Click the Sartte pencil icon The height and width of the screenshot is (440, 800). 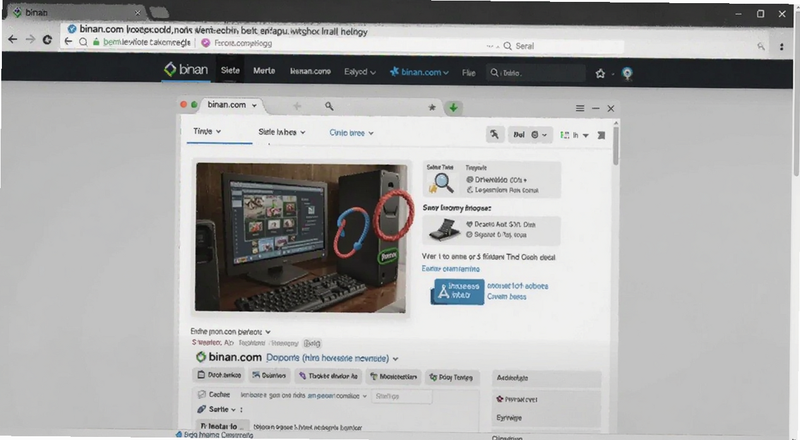coord(202,409)
